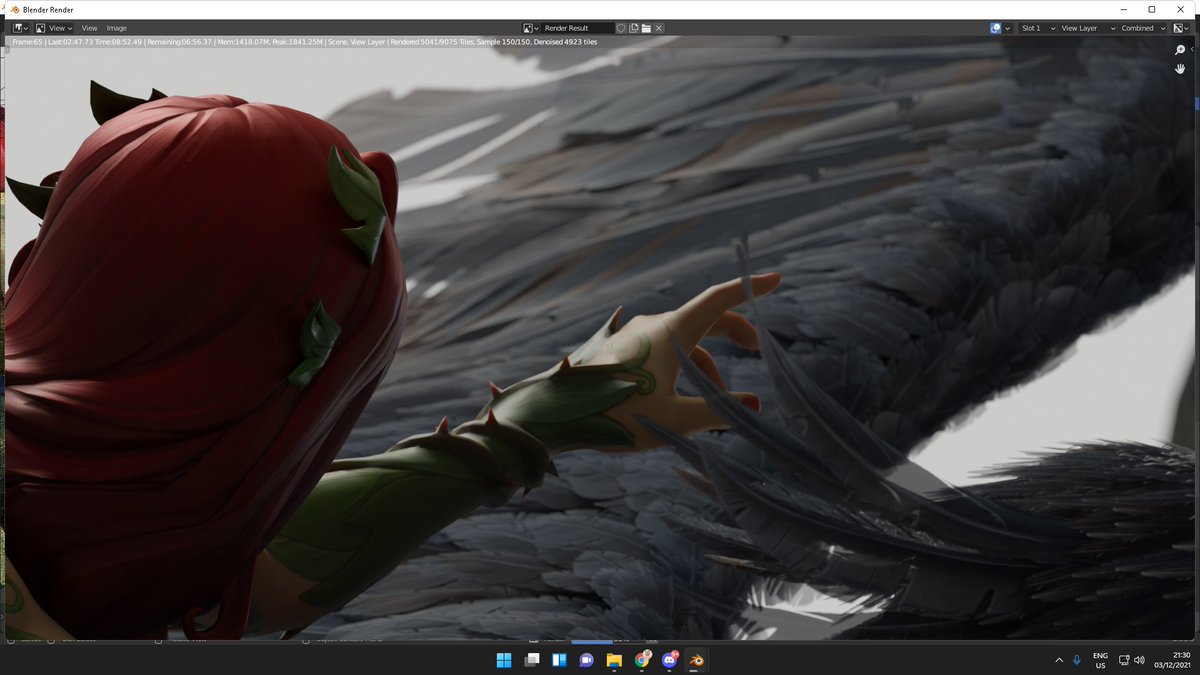Viewport: 1200px width, 675px height.
Task: Open the display channels dropdown
Action: 1183,28
